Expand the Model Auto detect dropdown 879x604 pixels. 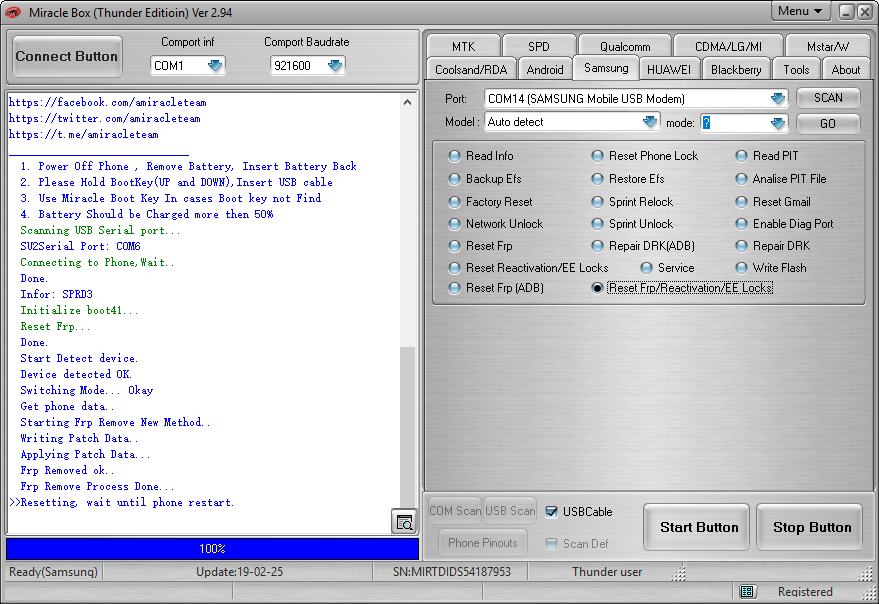649,122
